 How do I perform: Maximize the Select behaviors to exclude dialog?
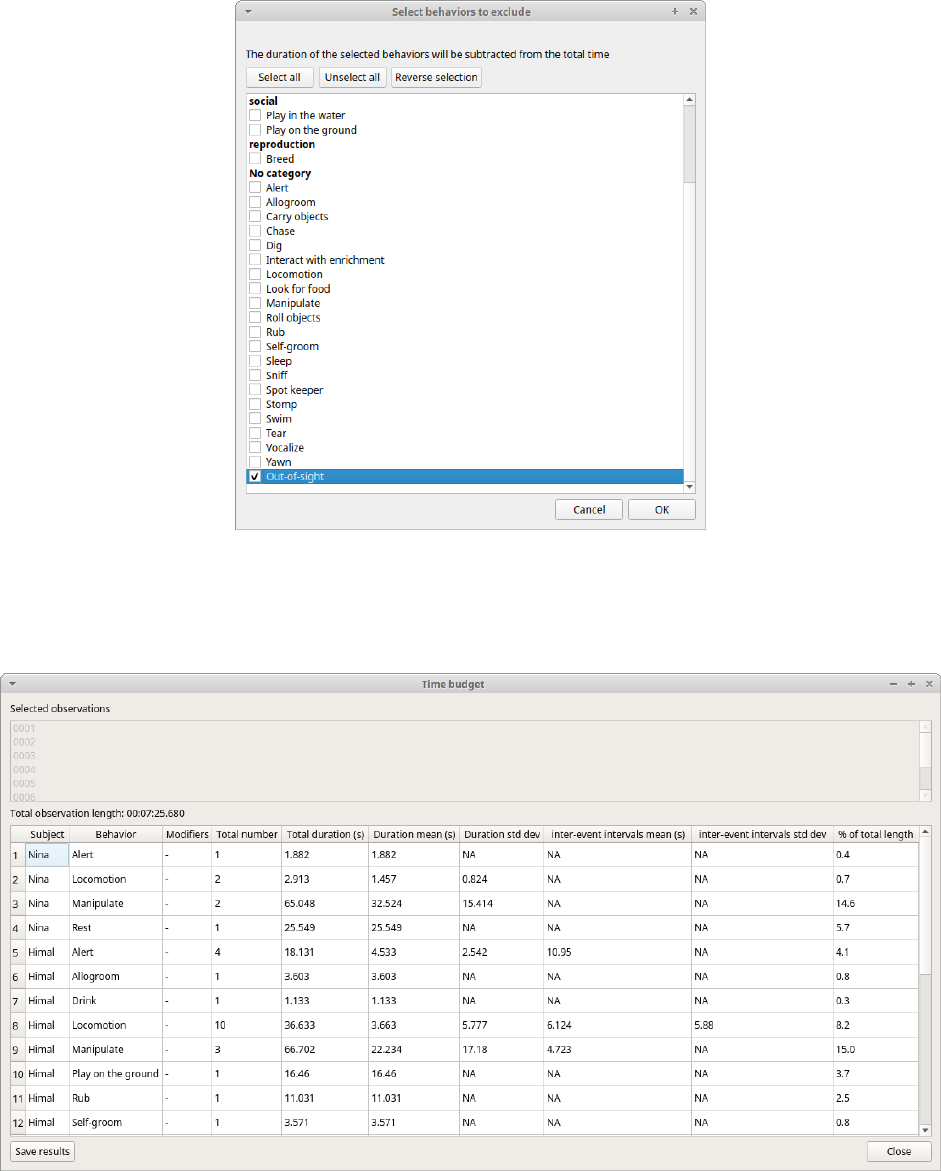tap(675, 12)
